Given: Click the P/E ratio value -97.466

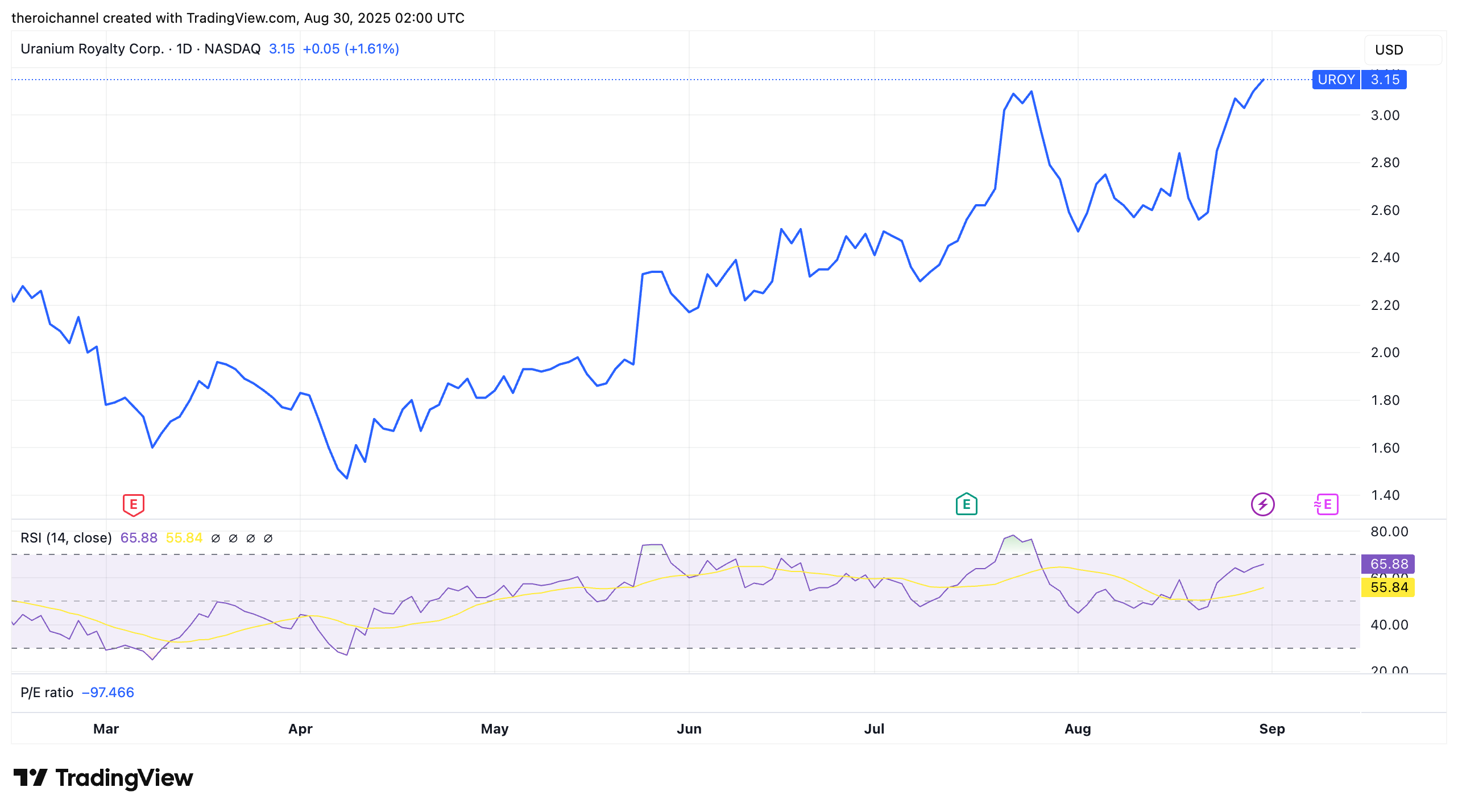Looking at the screenshot, I should pos(108,693).
